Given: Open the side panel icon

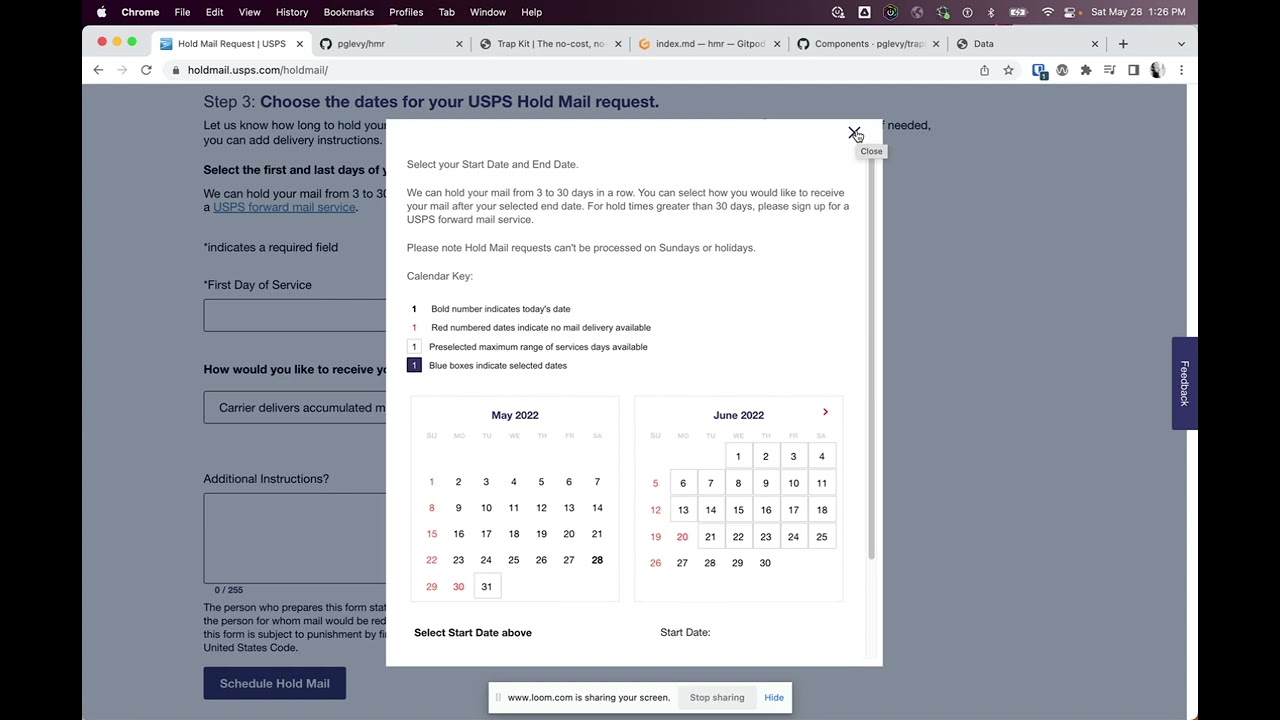Looking at the screenshot, I should point(1133,70).
